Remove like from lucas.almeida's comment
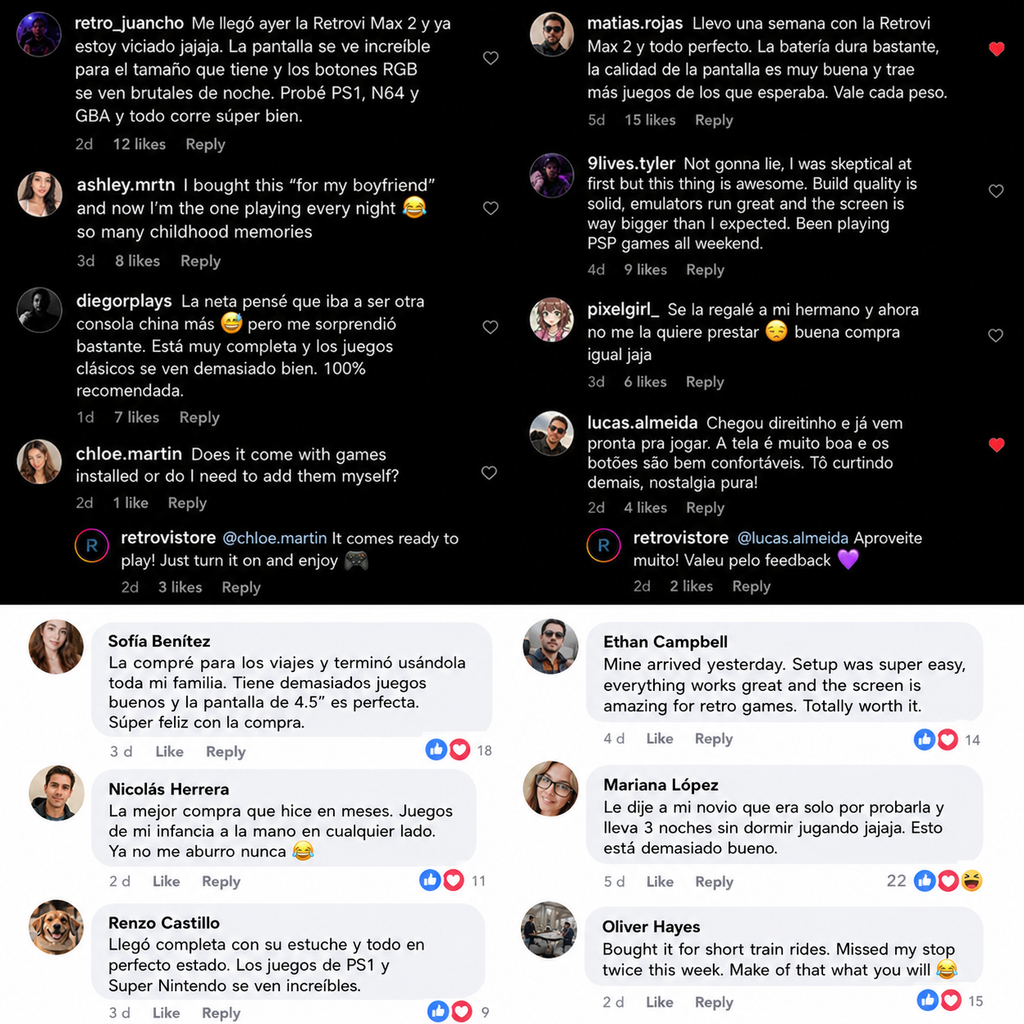 tap(997, 445)
